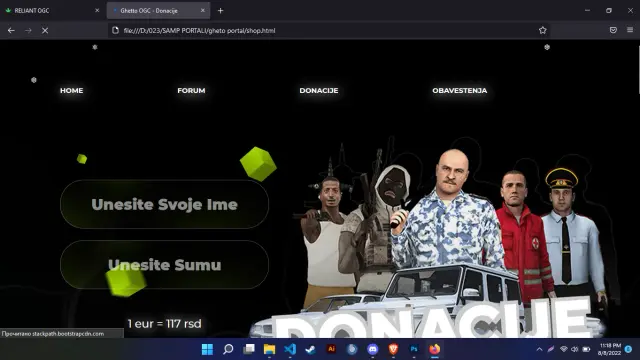
Task: Open the battery tray icon
Action: [586, 349]
